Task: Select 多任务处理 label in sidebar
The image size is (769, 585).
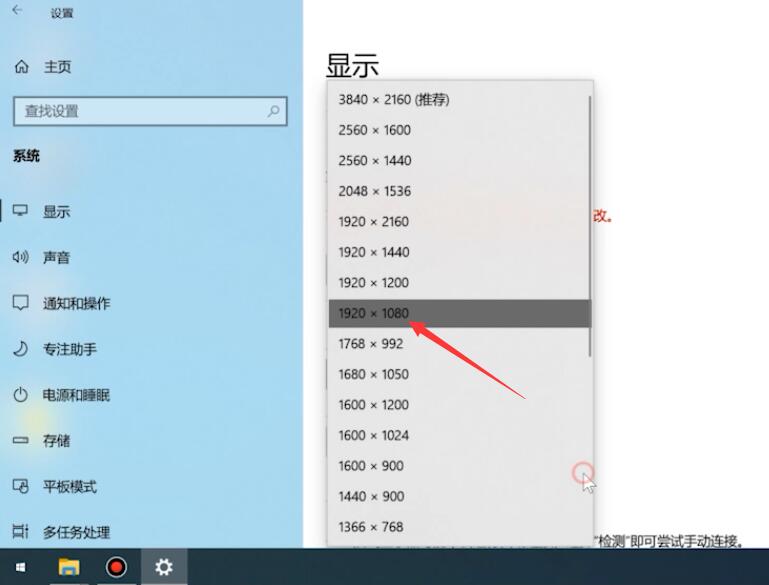Action: click(77, 532)
